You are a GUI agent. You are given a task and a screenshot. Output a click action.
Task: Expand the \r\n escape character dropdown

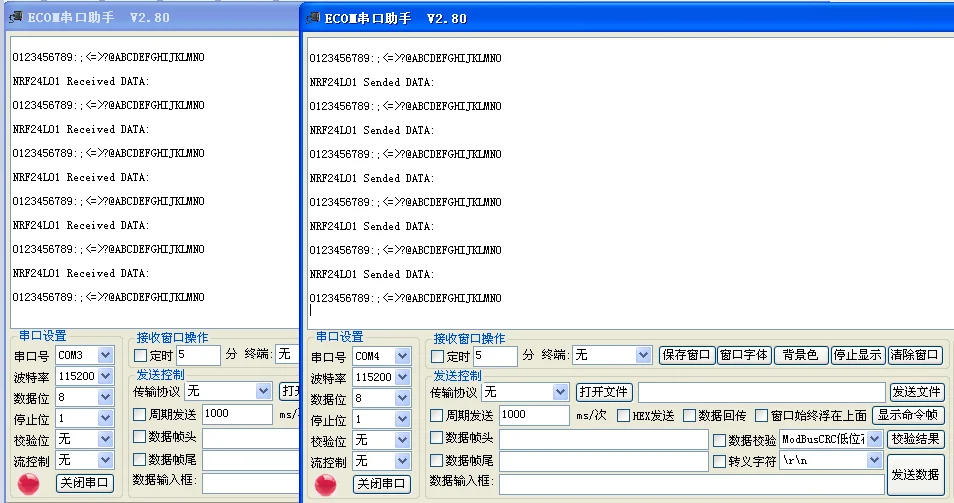coord(875,461)
